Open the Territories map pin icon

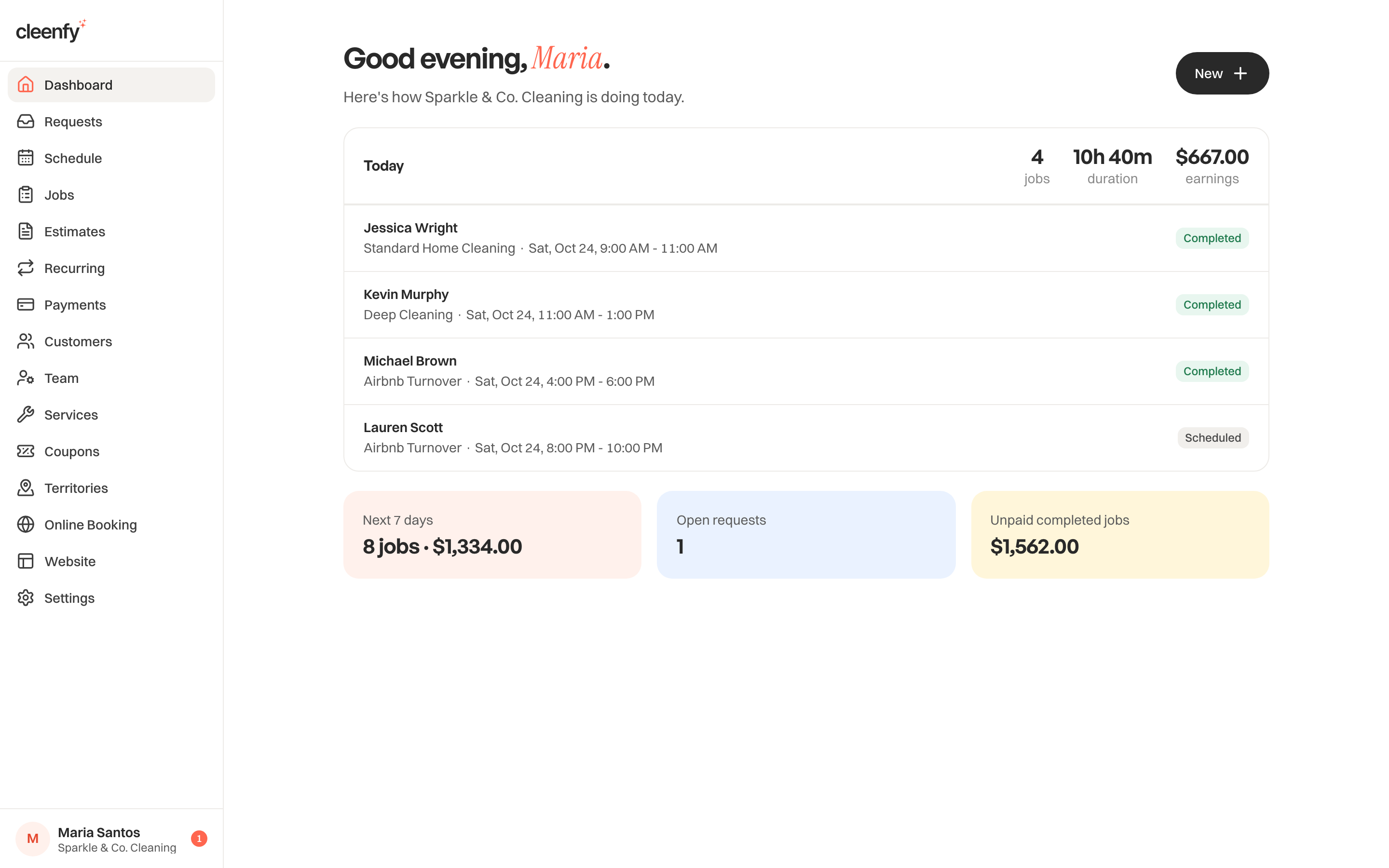click(25, 488)
